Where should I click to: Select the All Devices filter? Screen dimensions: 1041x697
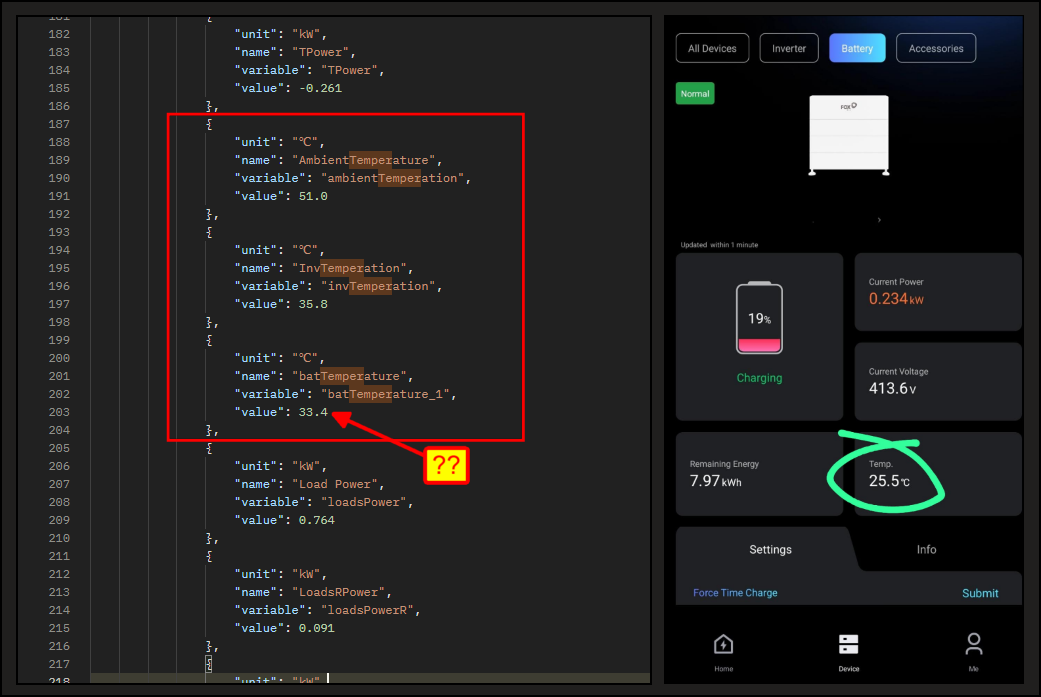pyautogui.click(x=712, y=48)
